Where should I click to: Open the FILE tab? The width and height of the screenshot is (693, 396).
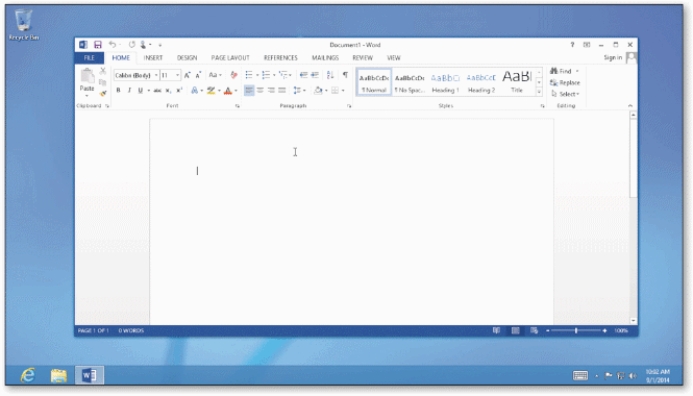[x=89, y=58]
